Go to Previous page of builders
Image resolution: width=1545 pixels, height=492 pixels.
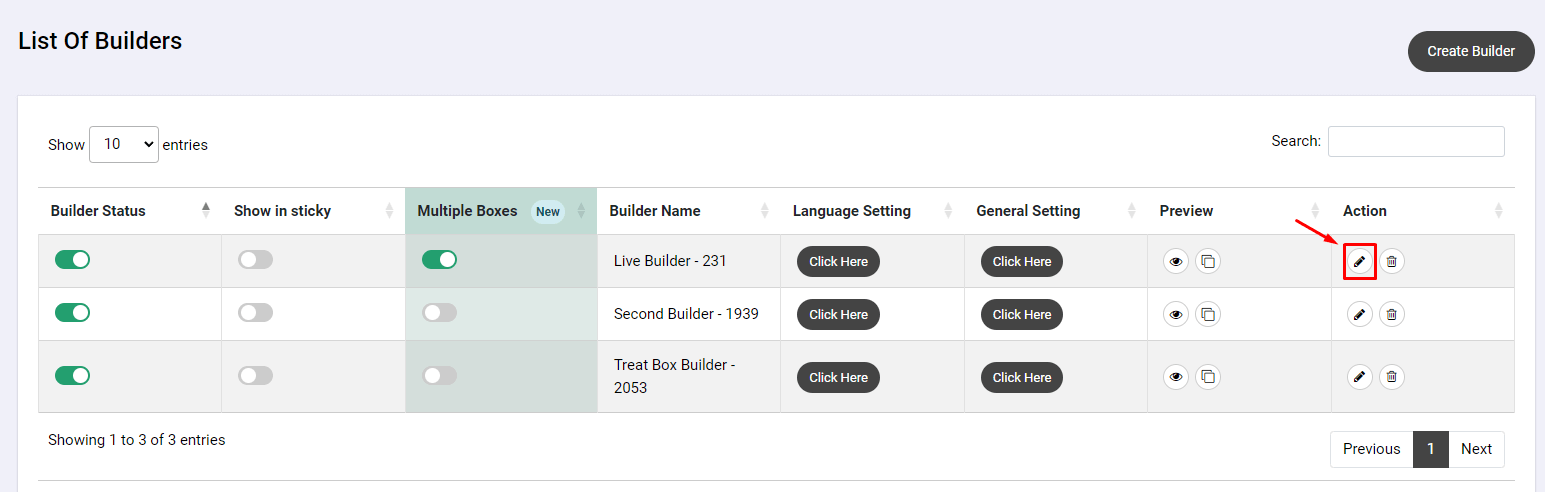click(x=1371, y=449)
